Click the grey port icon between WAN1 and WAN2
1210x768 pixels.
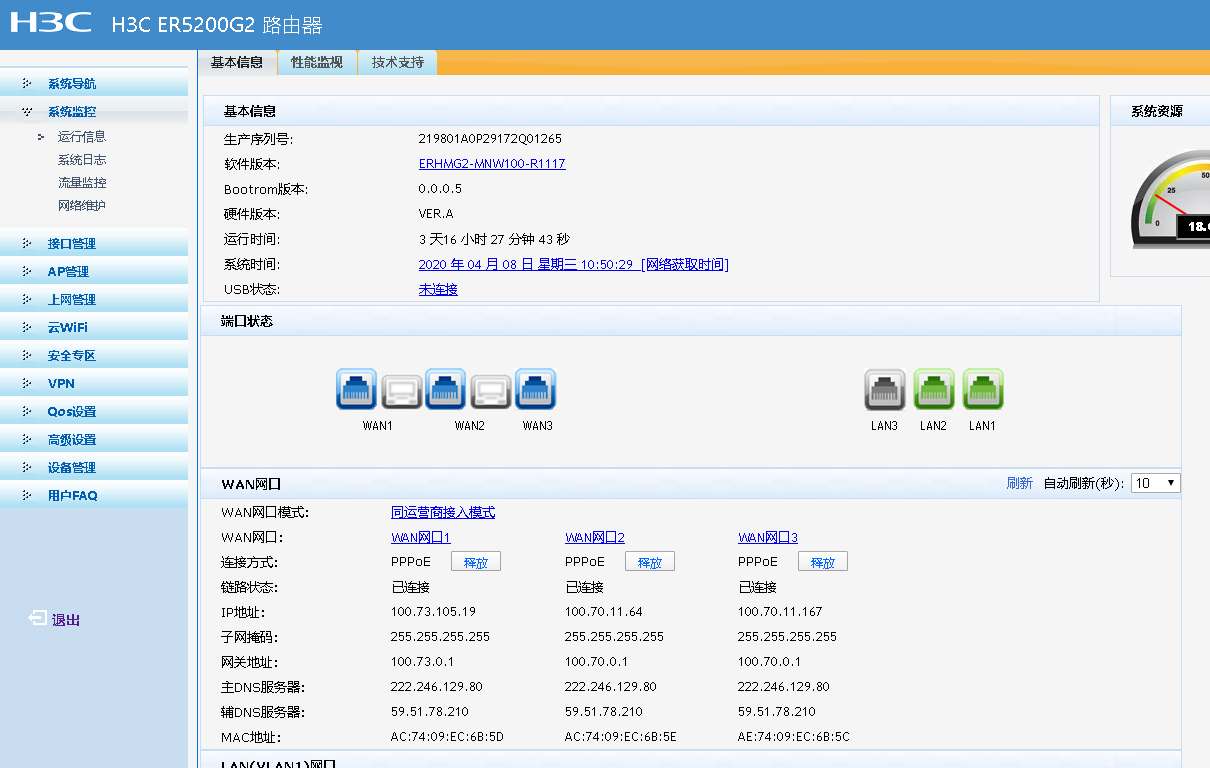point(401,391)
